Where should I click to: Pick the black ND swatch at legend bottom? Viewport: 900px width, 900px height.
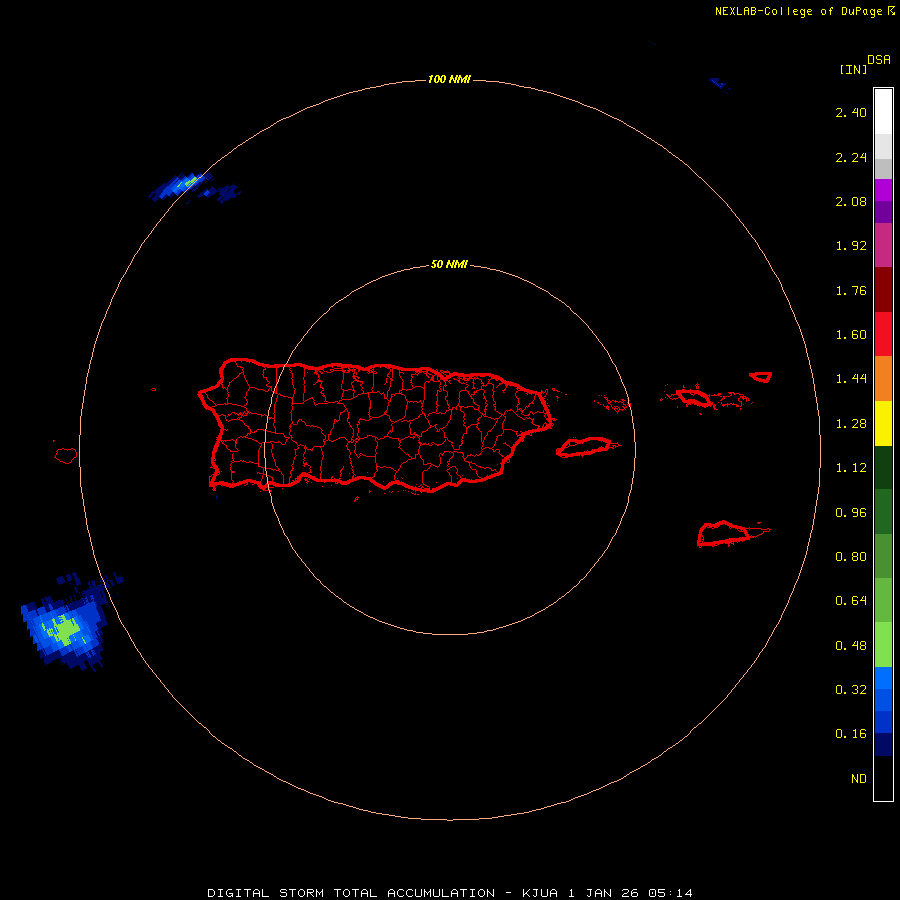883,778
